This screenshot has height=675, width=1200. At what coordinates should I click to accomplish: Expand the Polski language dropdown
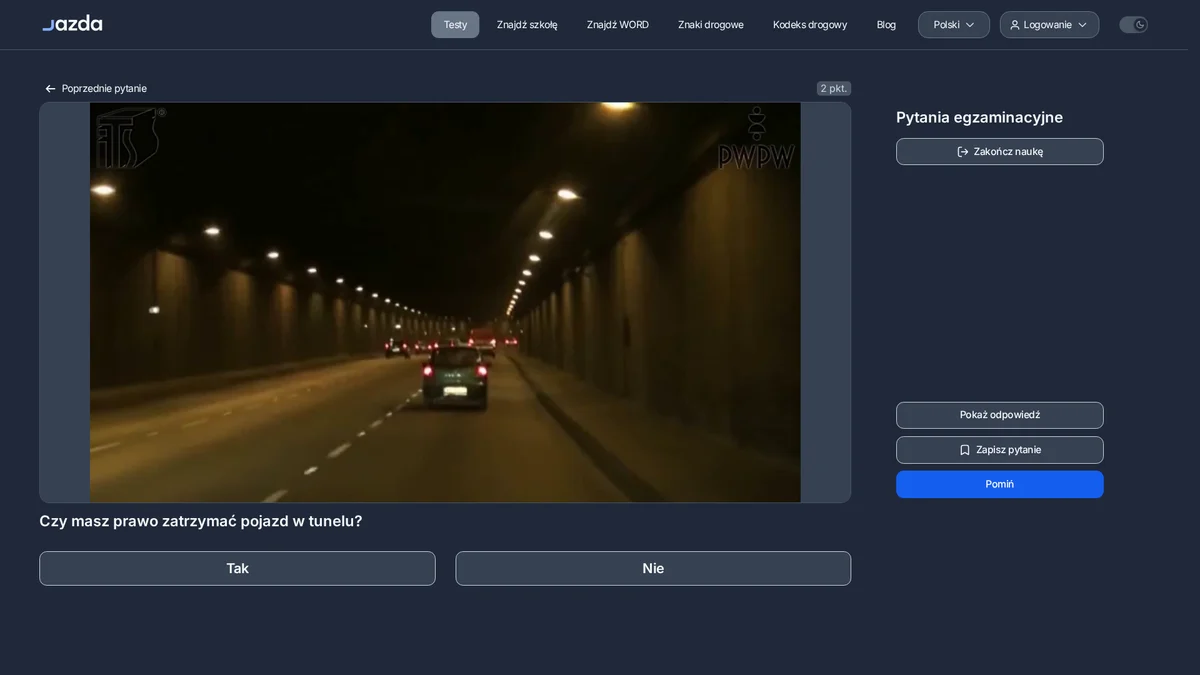[954, 25]
